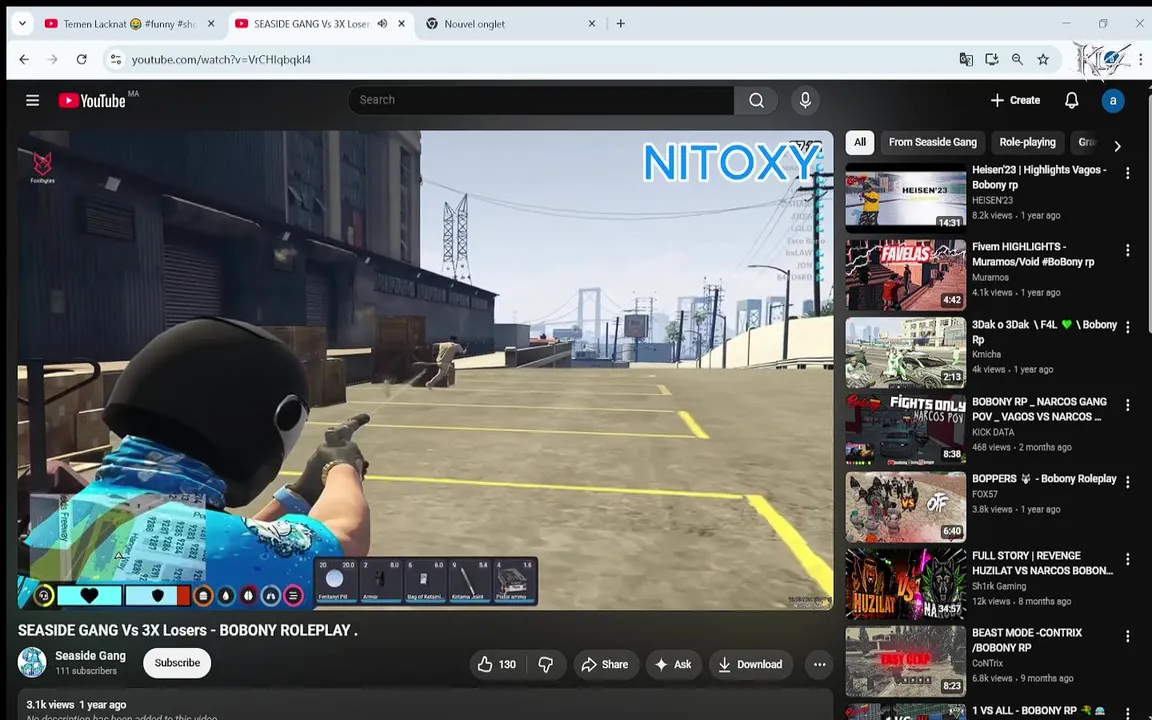Screen dimensions: 1152x720
Task: Share the video
Action: tap(605, 664)
